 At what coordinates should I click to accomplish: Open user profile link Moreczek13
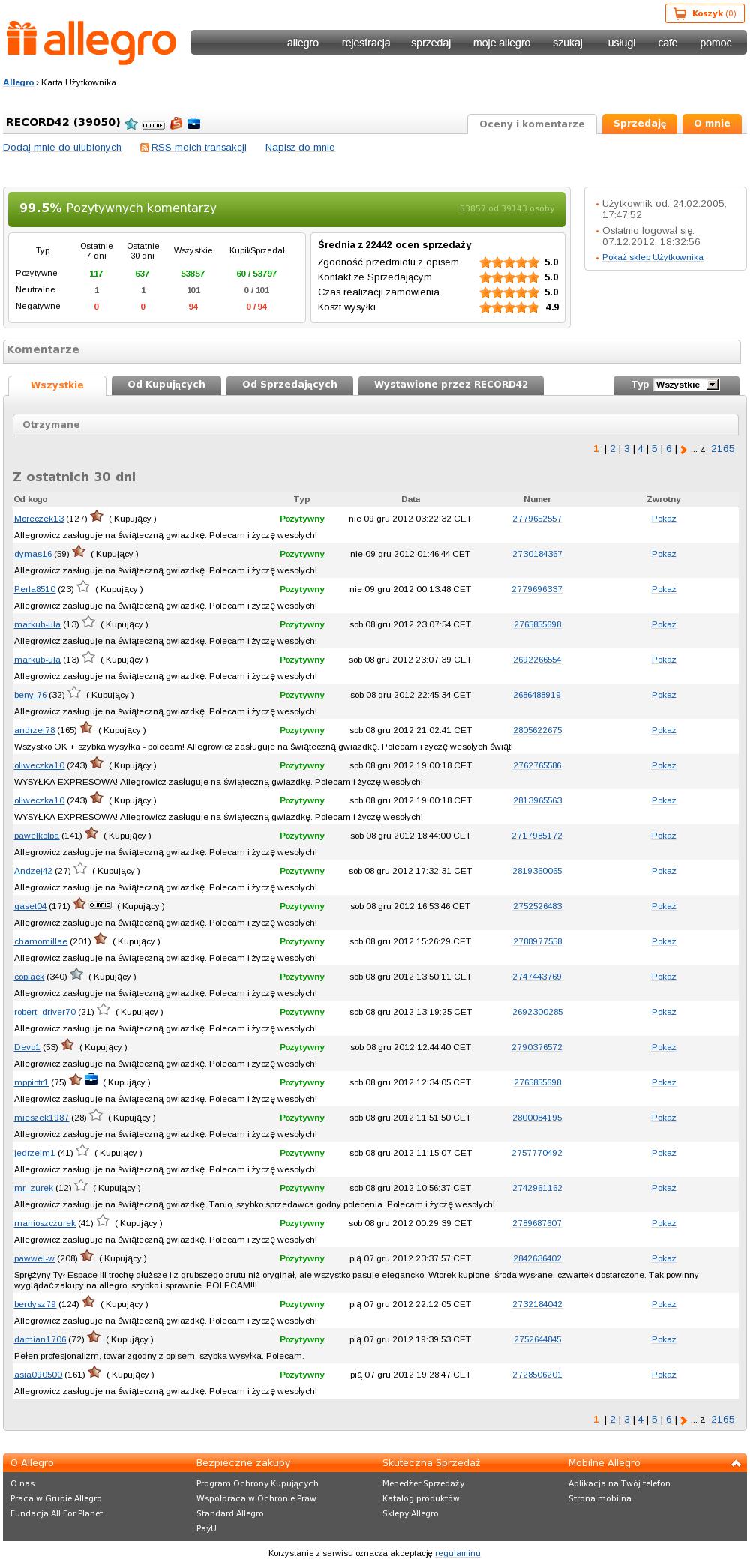point(39,519)
